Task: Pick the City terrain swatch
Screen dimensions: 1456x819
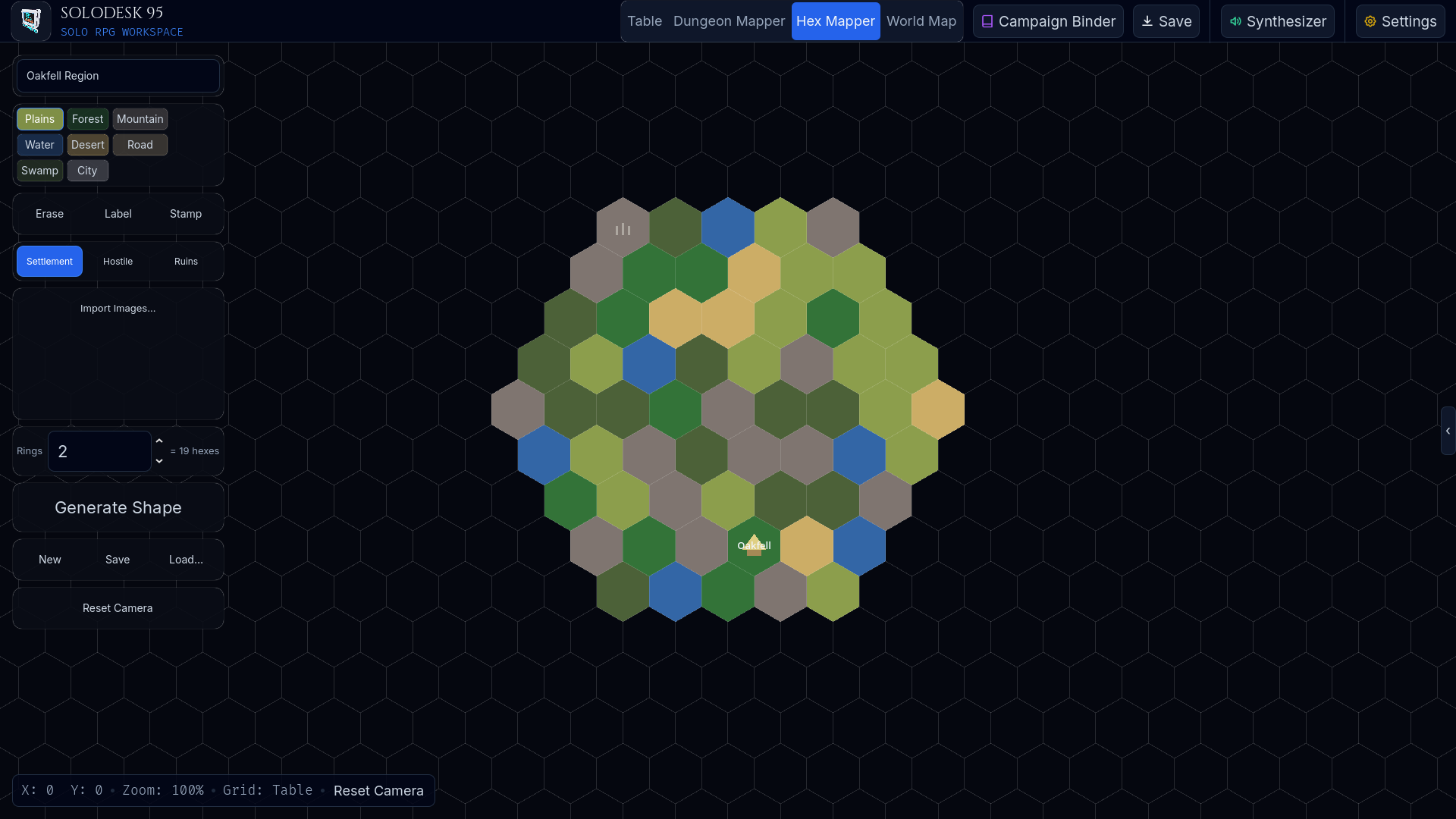Action: tap(88, 171)
